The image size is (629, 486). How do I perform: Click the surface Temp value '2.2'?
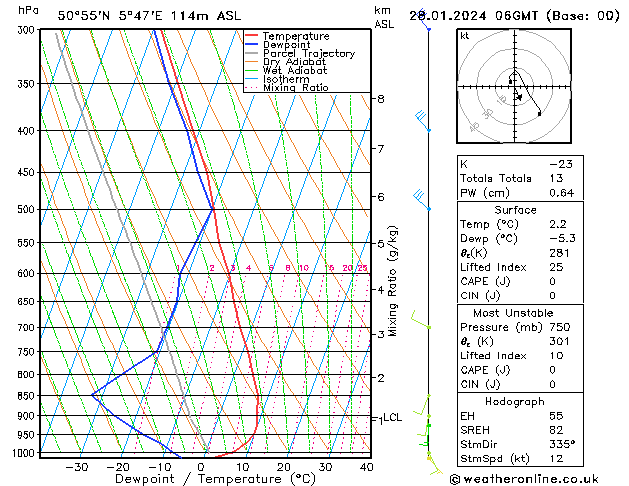[x=558, y=224]
